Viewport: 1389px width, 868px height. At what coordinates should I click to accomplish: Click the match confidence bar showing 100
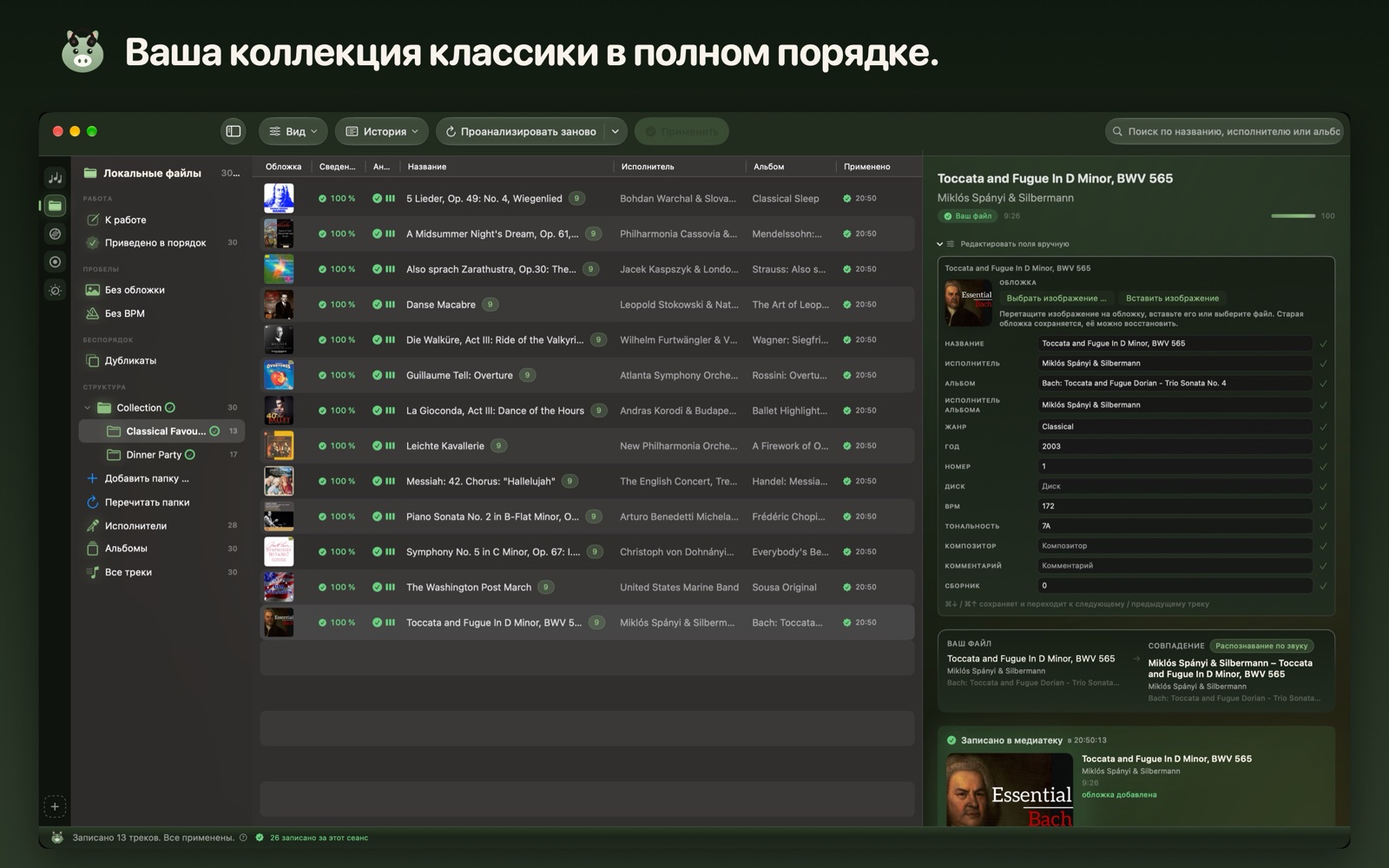pyautogui.click(x=1293, y=215)
